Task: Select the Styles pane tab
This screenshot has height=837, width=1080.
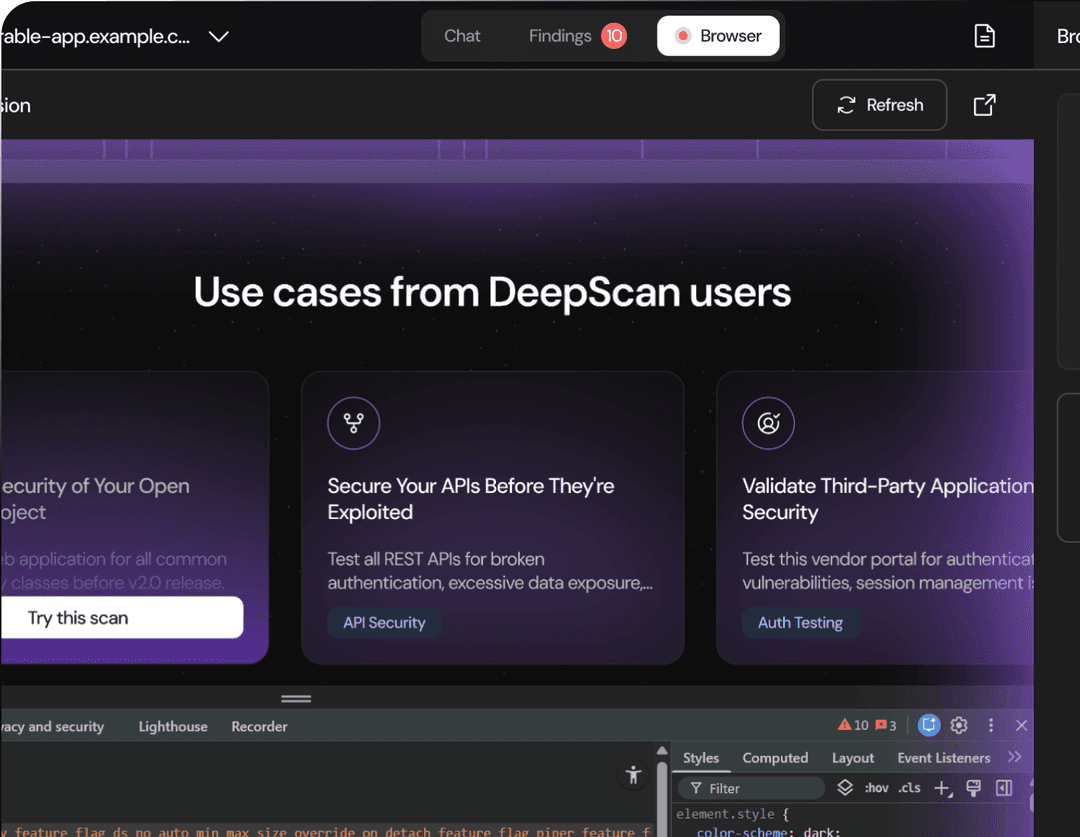Action: tap(700, 758)
